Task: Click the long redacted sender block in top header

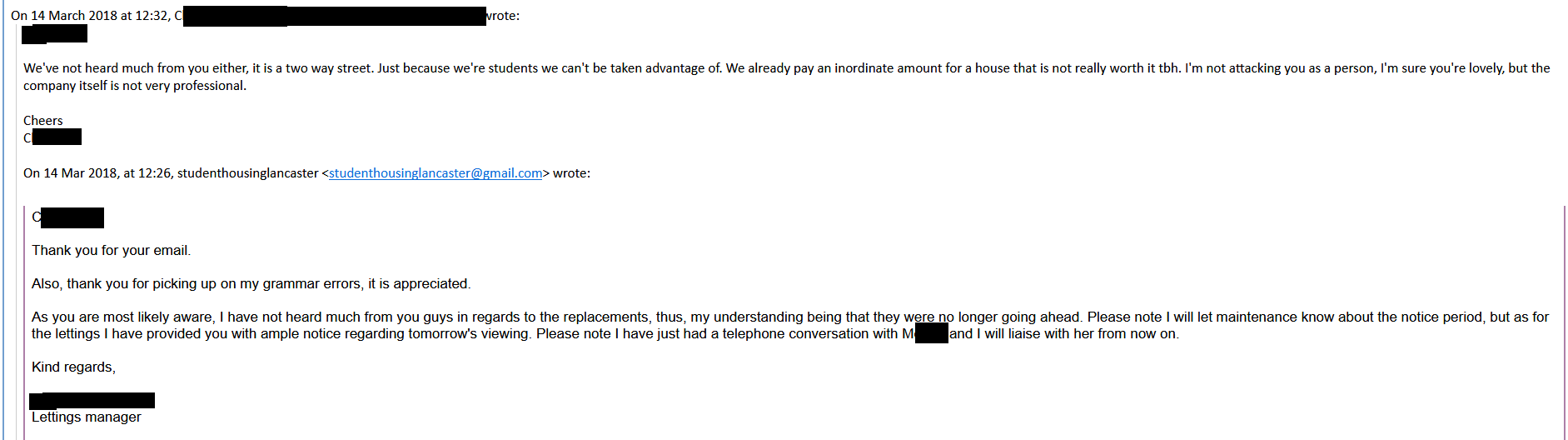Action: [x=334, y=16]
